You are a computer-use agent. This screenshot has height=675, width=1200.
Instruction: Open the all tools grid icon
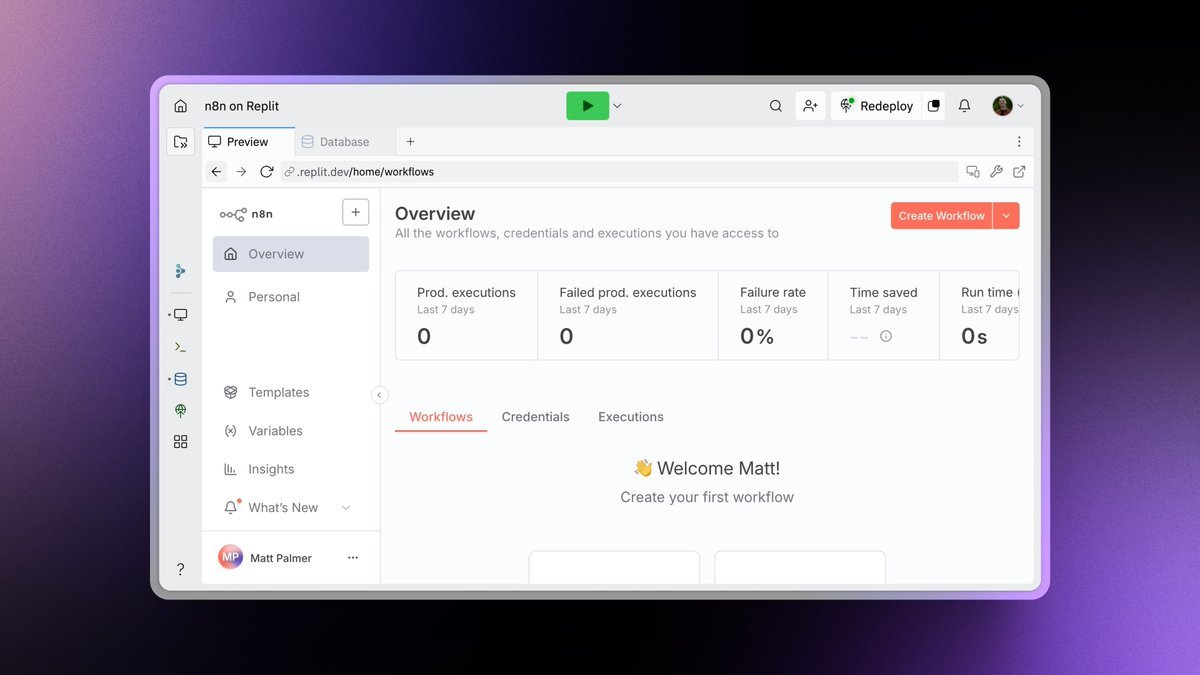click(x=180, y=442)
